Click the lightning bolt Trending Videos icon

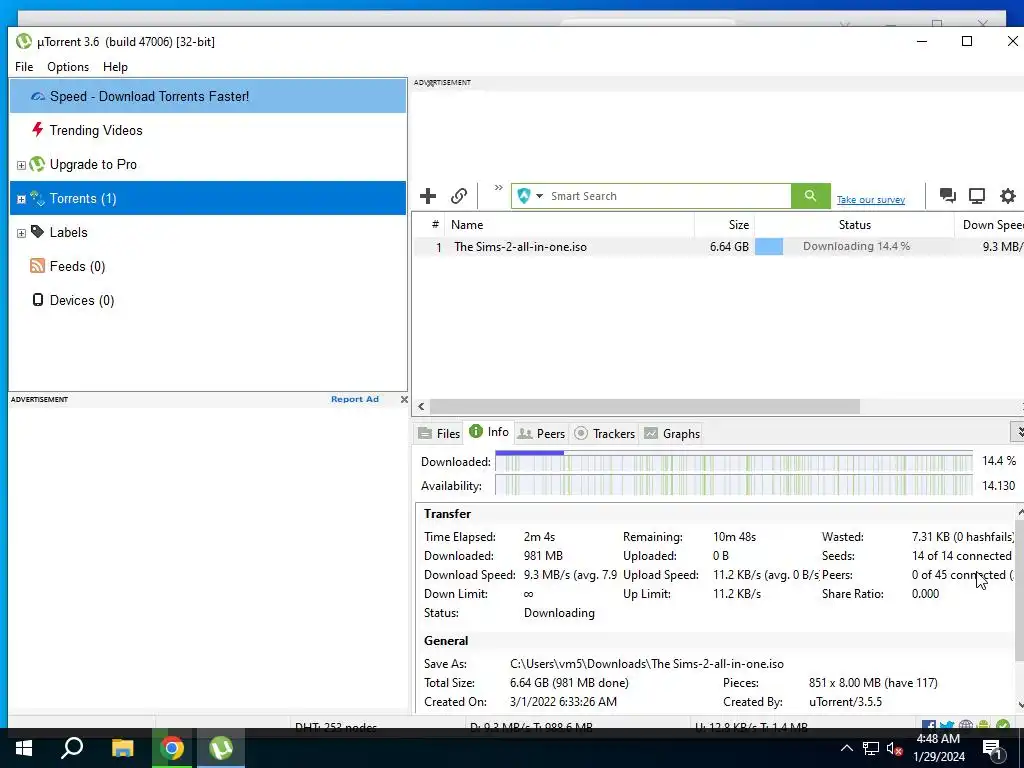point(37,129)
